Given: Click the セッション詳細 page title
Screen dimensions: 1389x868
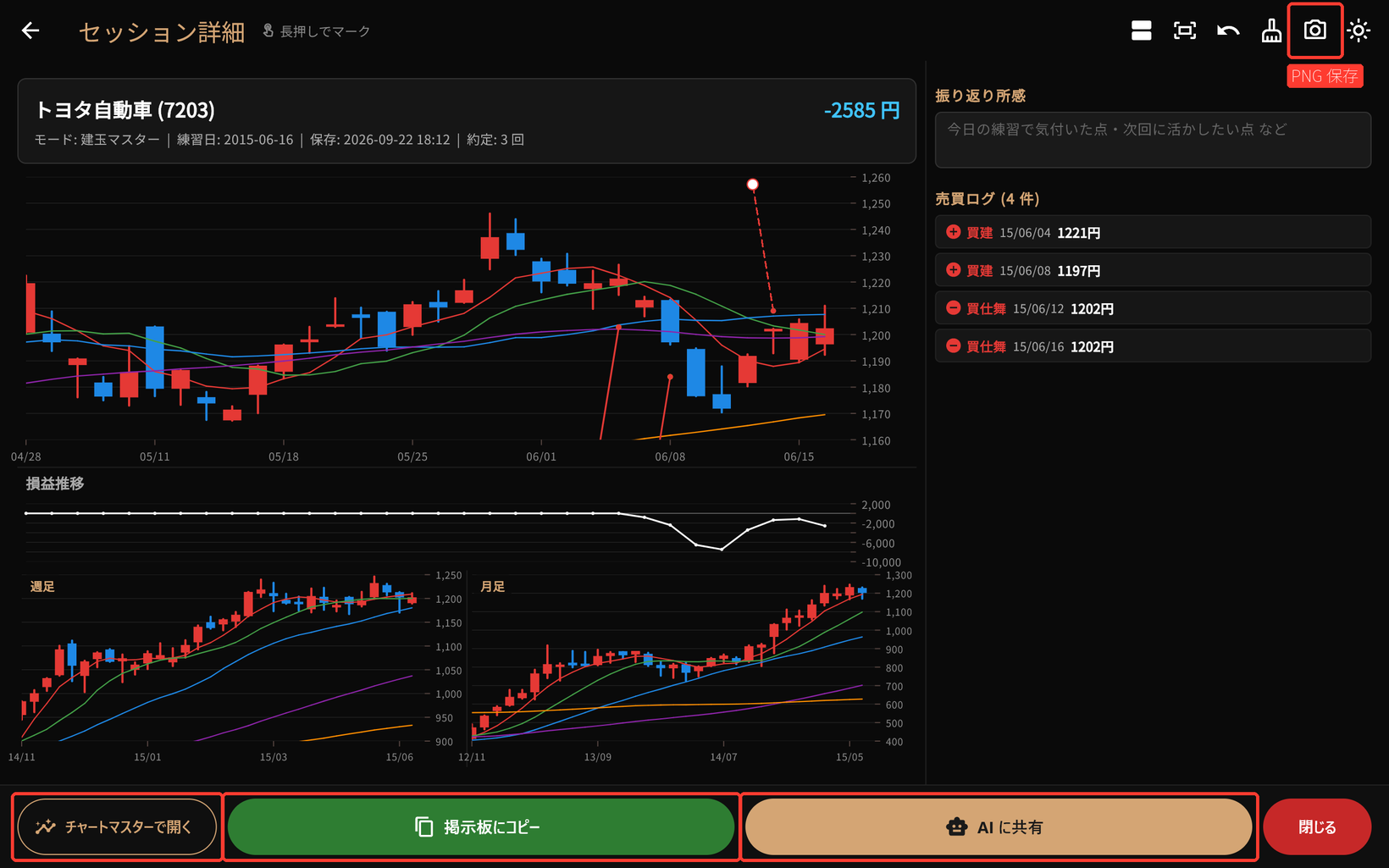Looking at the screenshot, I should [x=162, y=32].
